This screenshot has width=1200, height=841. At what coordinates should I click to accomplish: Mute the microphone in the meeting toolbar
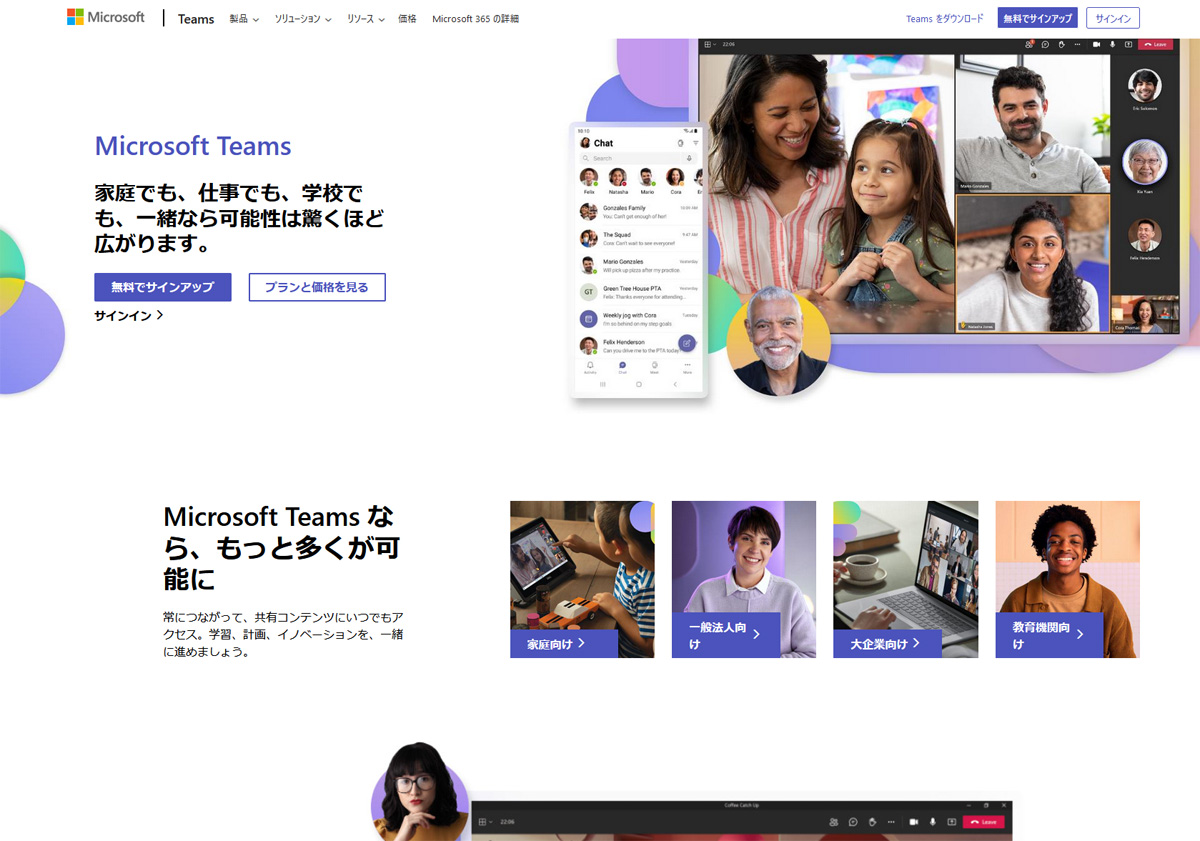pos(1112,44)
